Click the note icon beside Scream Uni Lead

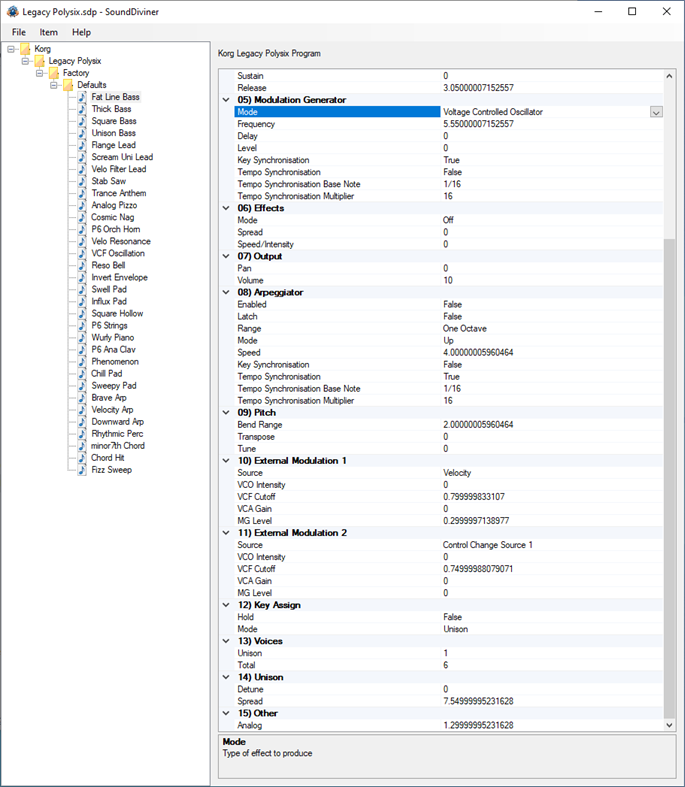pos(82,157)
